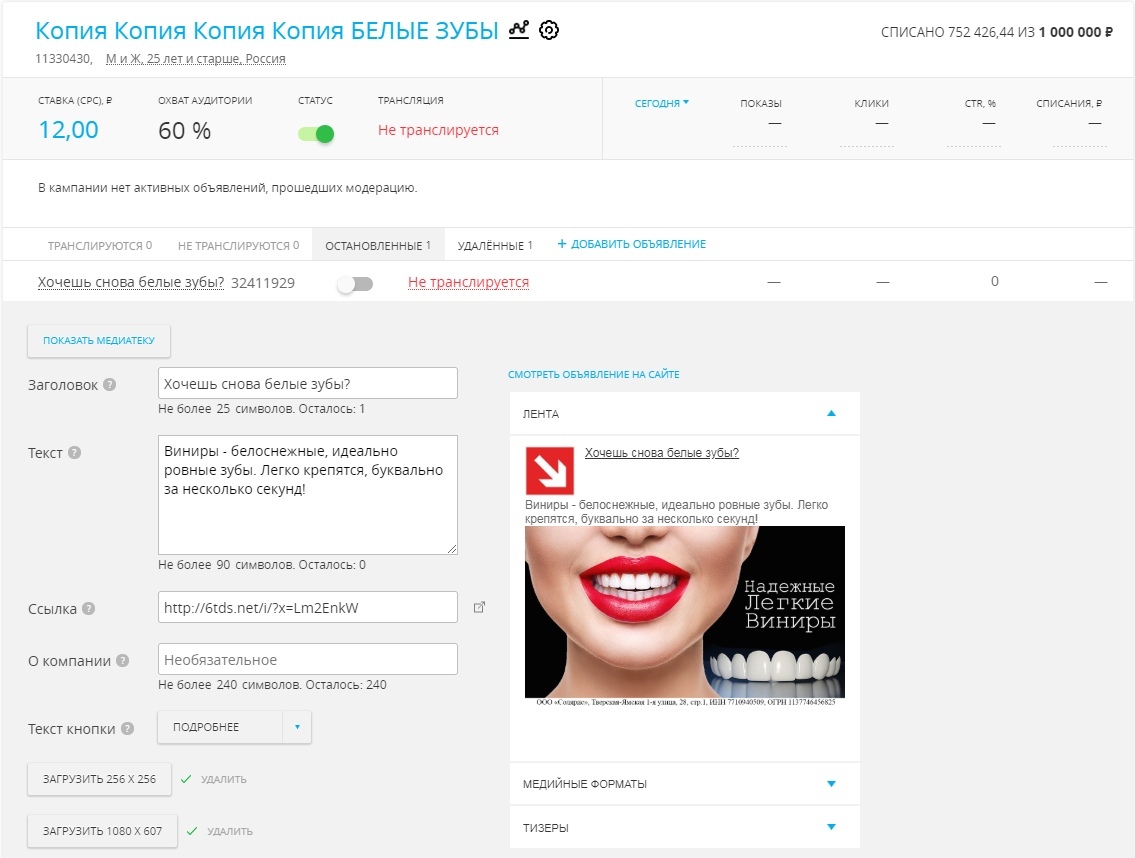The width and height of the screenshot is (1135, 858).
Task: Click Загрузить 1080 x 607 button
Action: click(x=102, y=831)
